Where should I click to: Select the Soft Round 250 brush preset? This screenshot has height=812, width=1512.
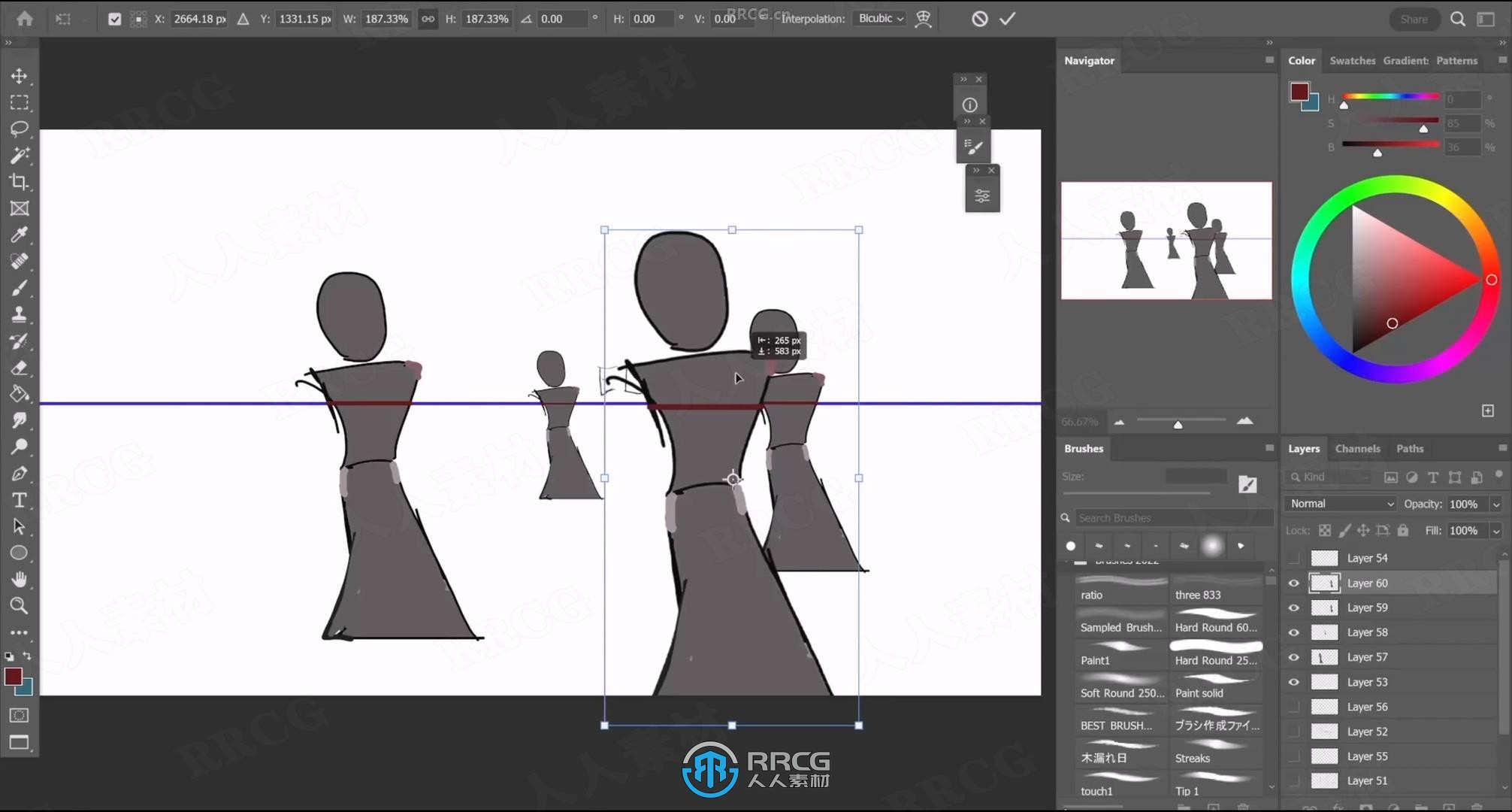pos(1121,686)
